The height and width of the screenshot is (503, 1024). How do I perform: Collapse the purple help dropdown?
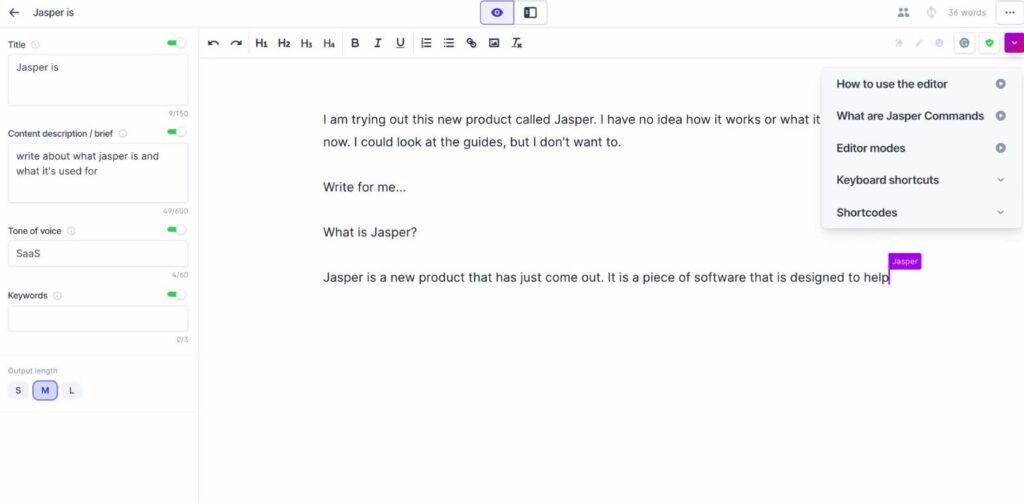click(1014, 43)
